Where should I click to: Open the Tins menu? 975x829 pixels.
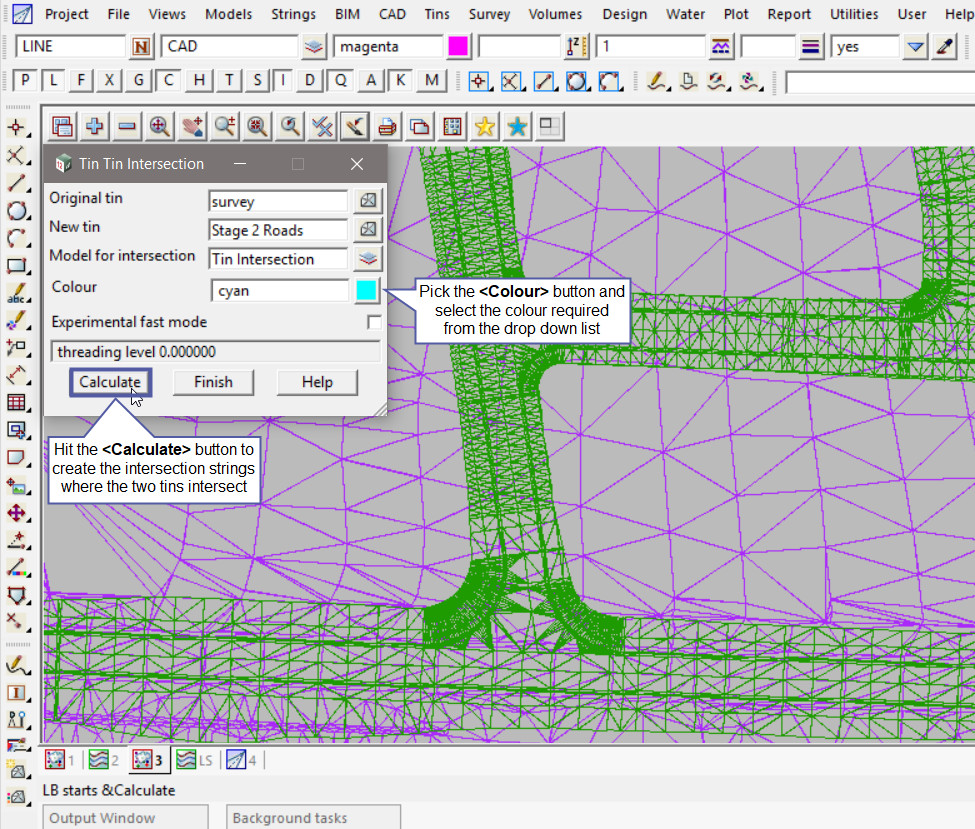click(x=436, y=14)
